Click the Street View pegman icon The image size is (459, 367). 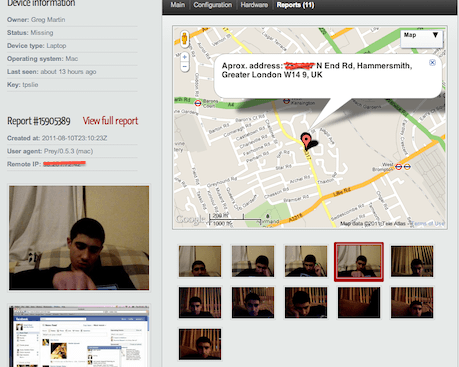click(x=184, y=39)
